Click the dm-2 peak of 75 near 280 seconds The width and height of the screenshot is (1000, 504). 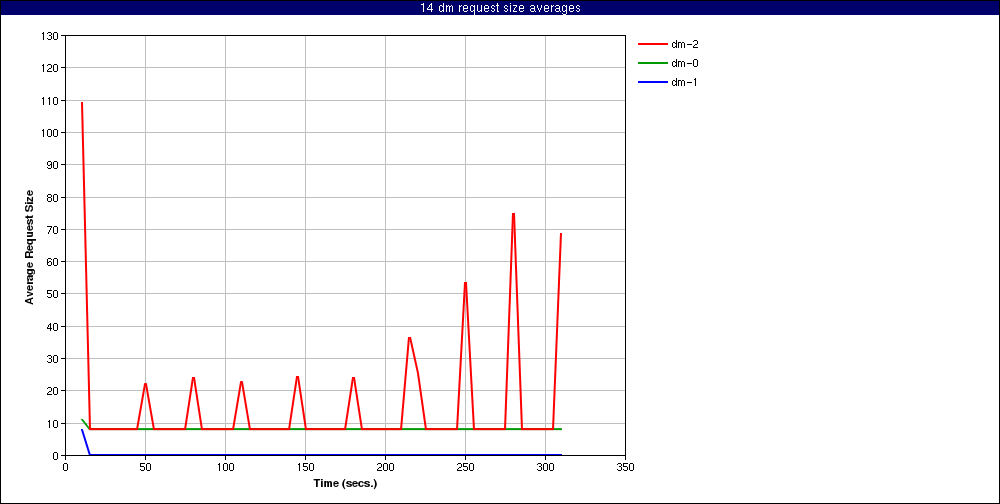[x=513, y=214]
